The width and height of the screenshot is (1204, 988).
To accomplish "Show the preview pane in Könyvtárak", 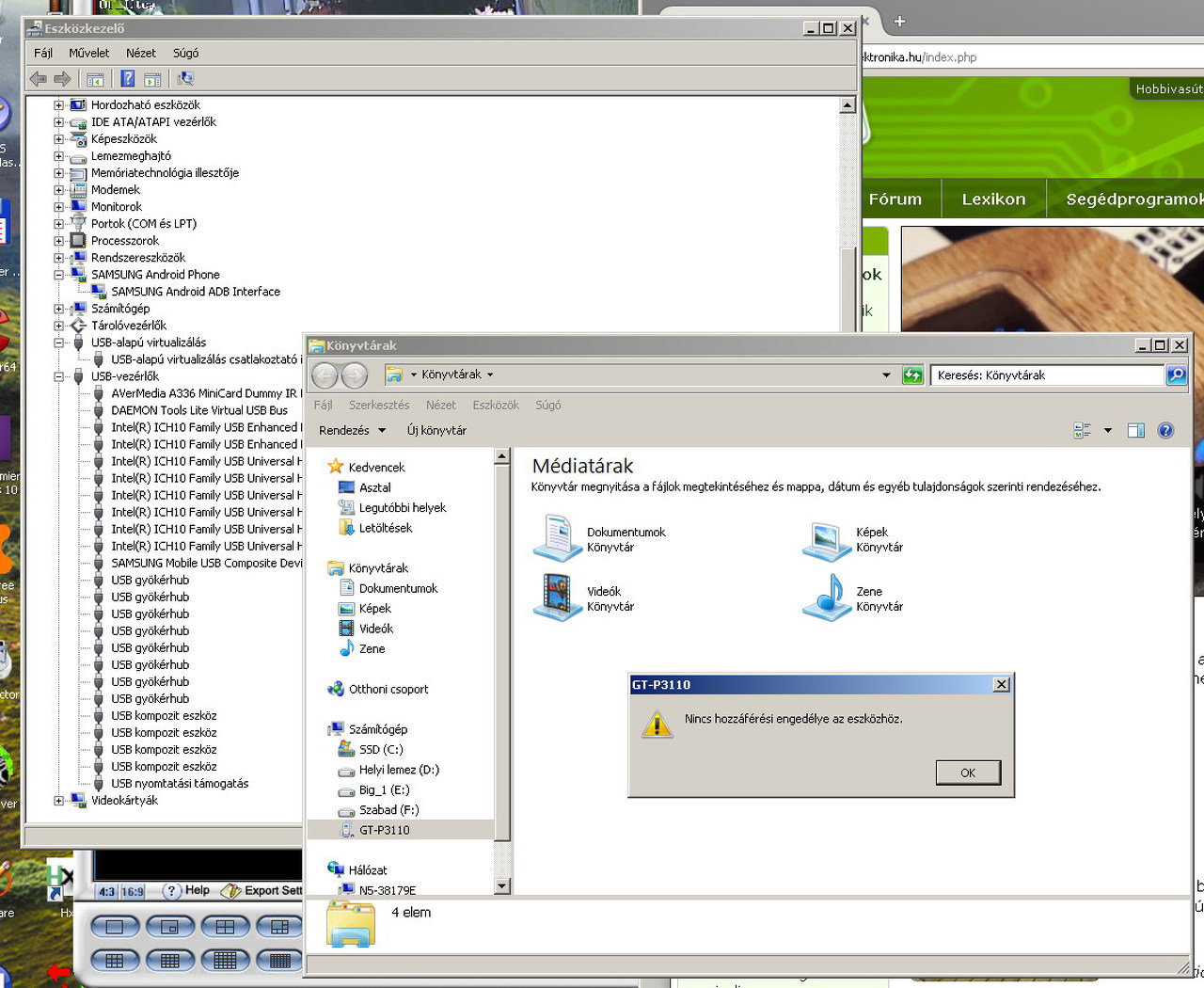I will pos(1136,431).
